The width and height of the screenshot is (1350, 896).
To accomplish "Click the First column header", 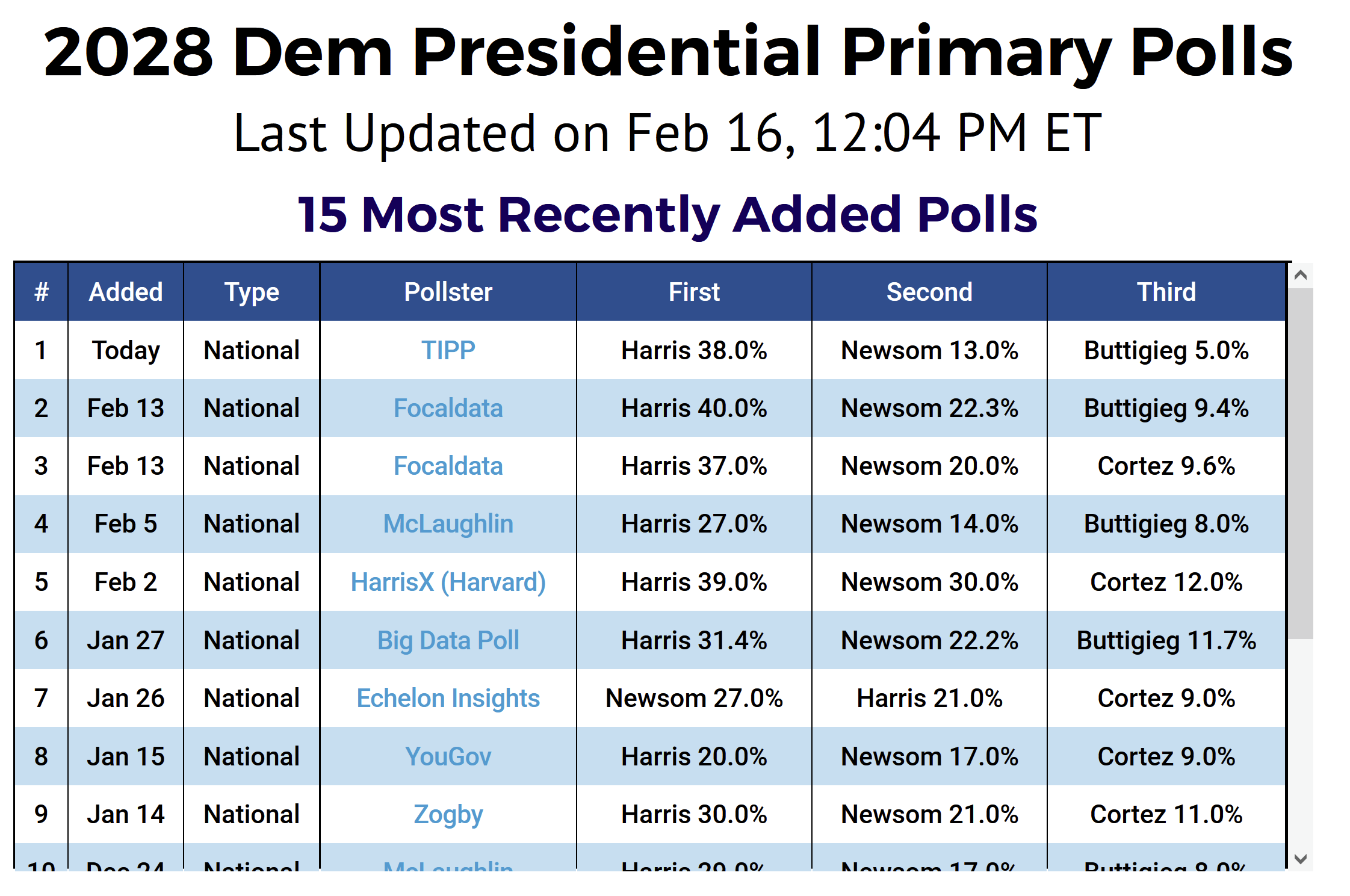I will pyautogui.click(x=694, y=292).
